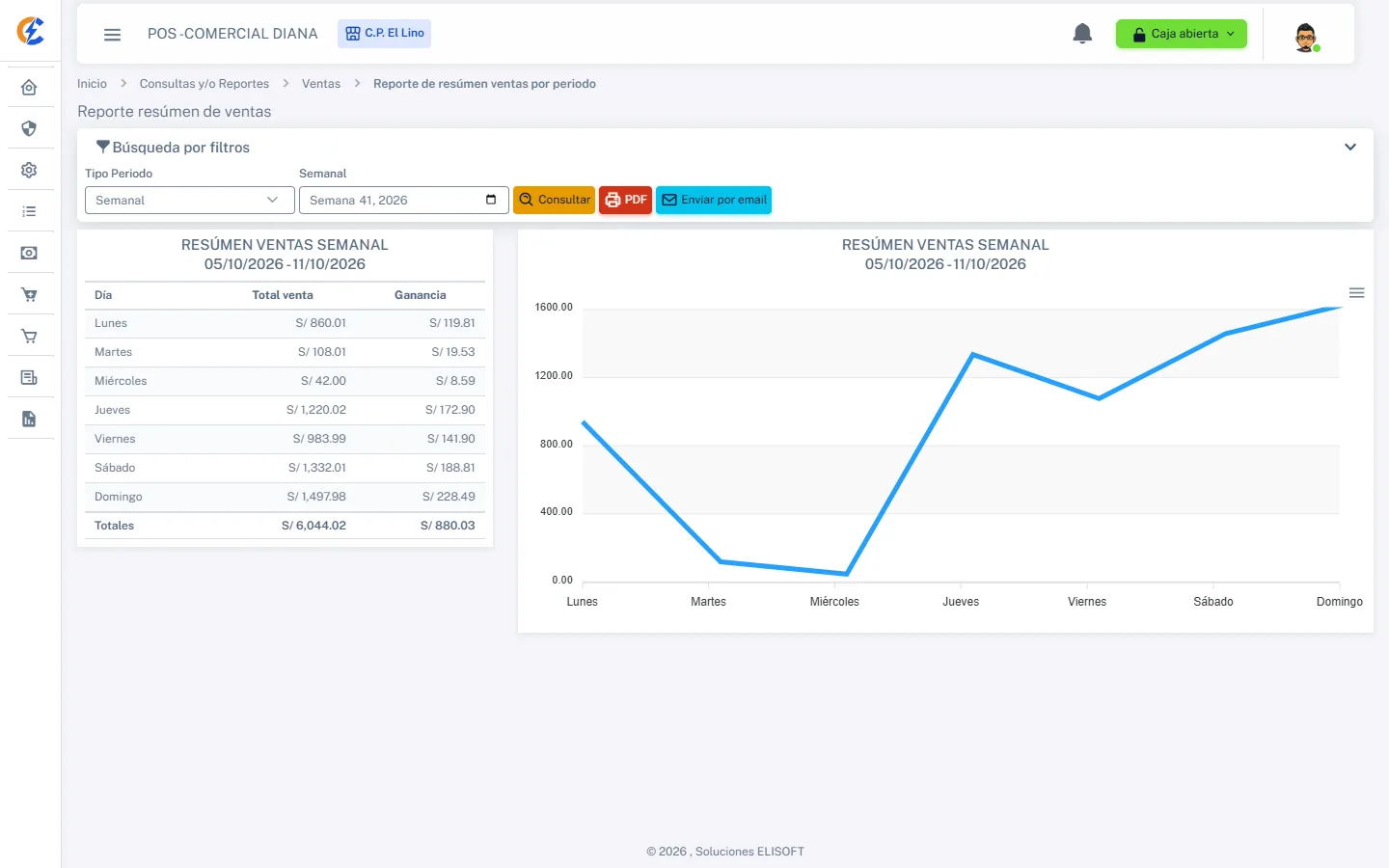Click the Totales S/ 6,044.02 cell
This screenshot has height=868, width=1389.
point(313,526)
